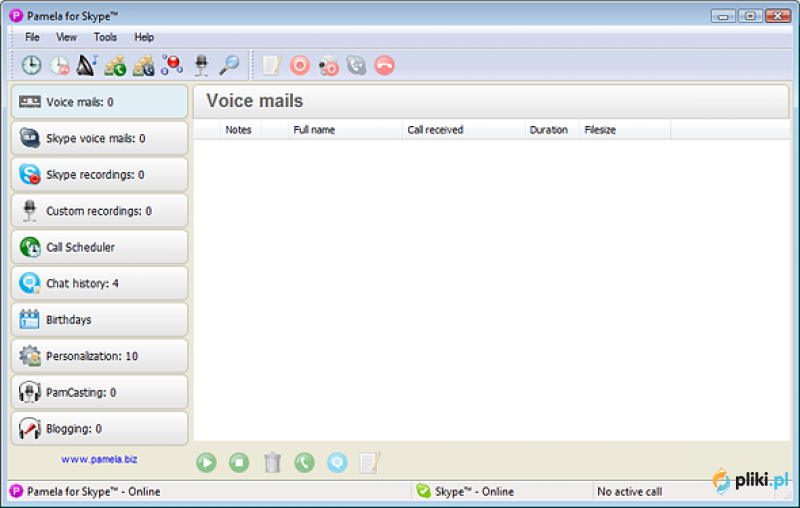Viewport: 800px width, 508px height.
Task: Click the notepad icon in top toolbar
Action: coord(272,65)
